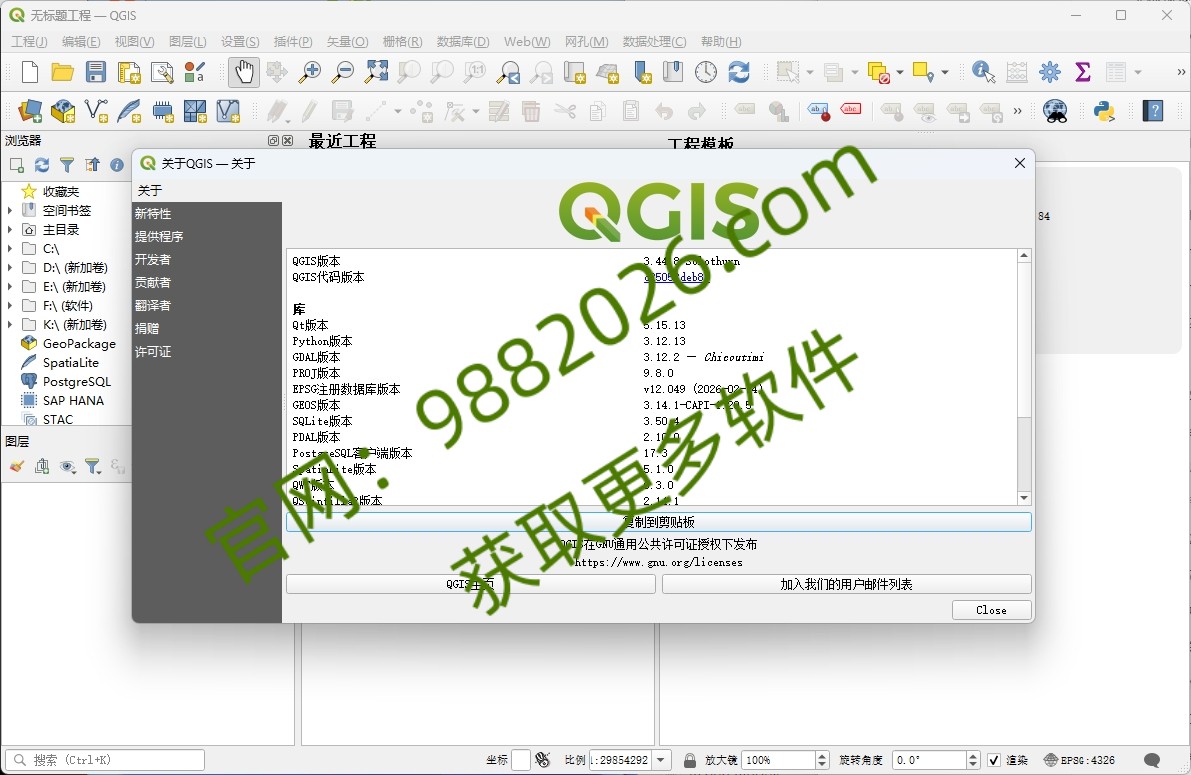Viewport: 1191px width, 775px height.
Task: Expand the F:\ (软件) drive
Action: tap(10, 305)
